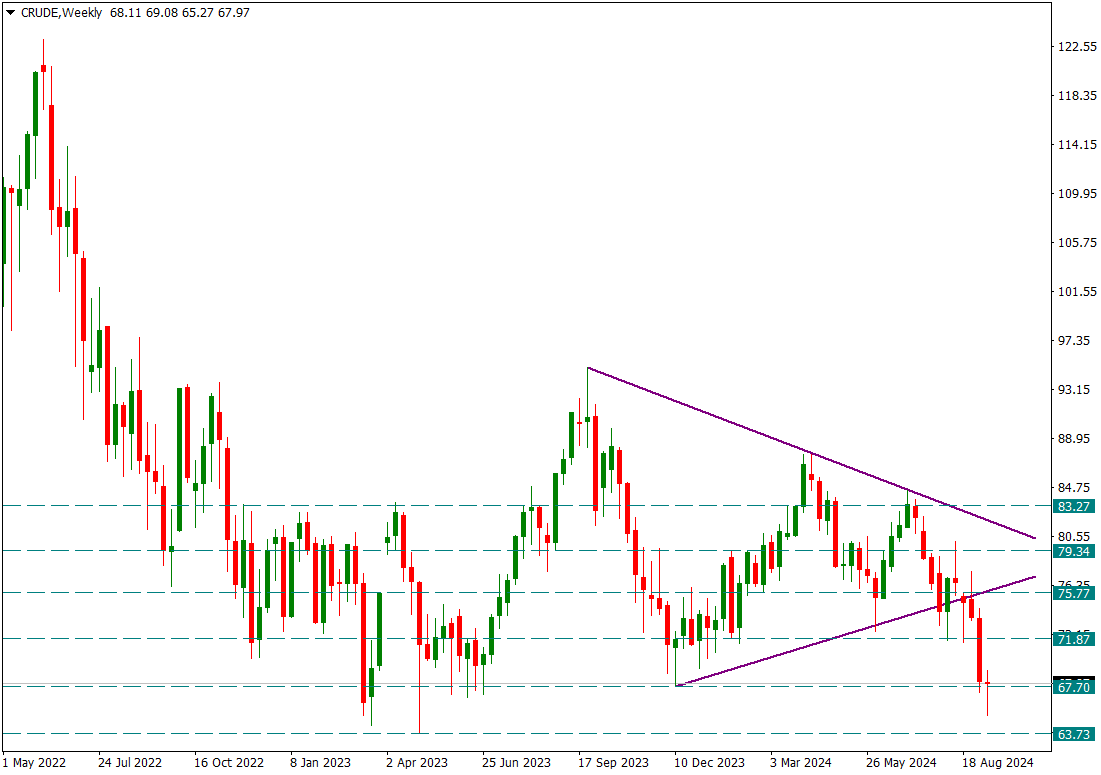Click the 75.77 horizontal level price tag

tap(1074, 593)
